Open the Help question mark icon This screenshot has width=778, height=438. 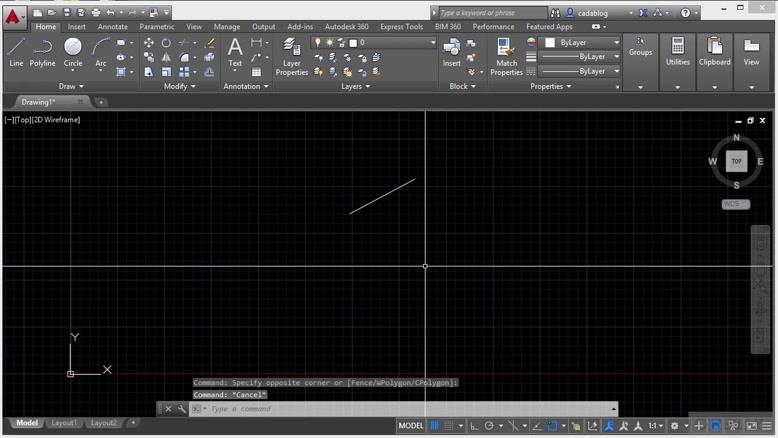[685, 13]
